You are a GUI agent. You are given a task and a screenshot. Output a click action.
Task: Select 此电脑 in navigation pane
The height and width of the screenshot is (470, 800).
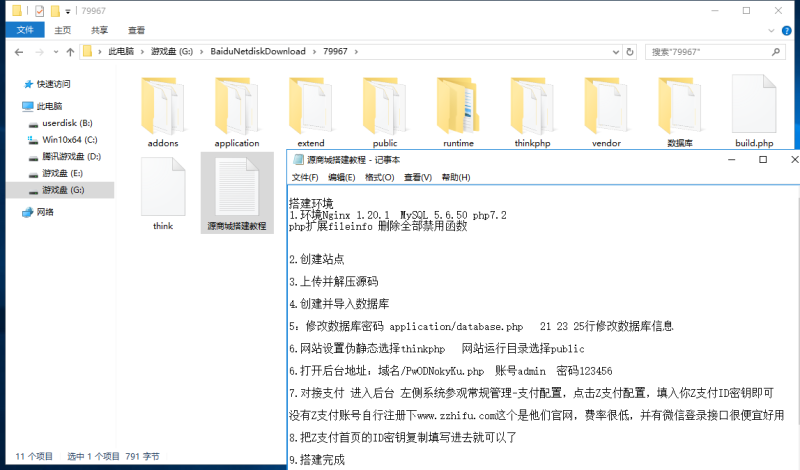point(49,106)
